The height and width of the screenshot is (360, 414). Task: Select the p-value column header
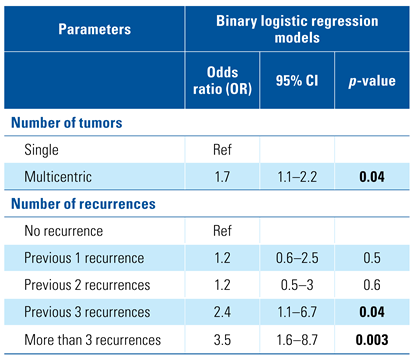click(372, 81)
